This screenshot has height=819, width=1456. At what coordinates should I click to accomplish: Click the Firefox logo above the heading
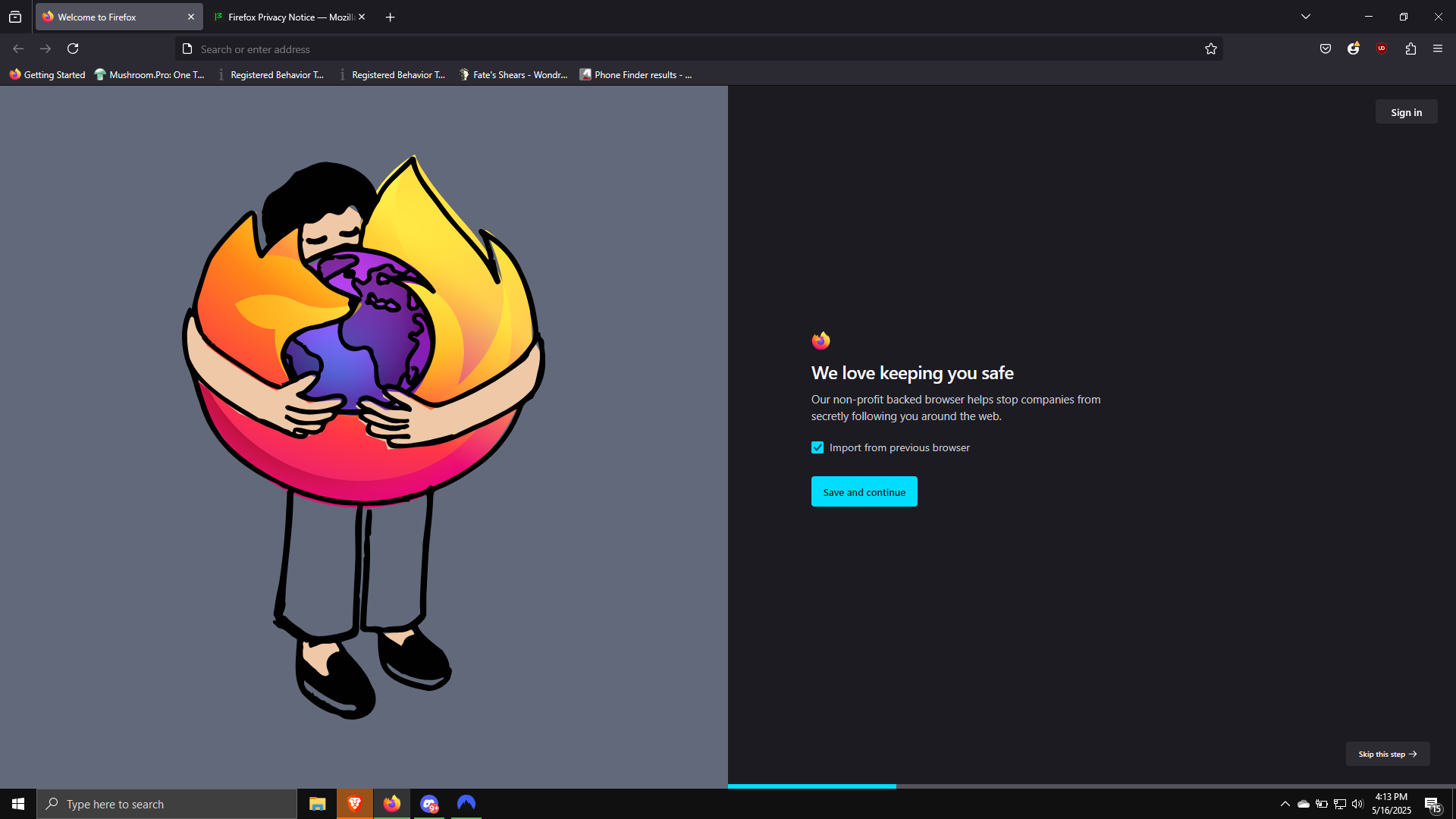[821, 340]
